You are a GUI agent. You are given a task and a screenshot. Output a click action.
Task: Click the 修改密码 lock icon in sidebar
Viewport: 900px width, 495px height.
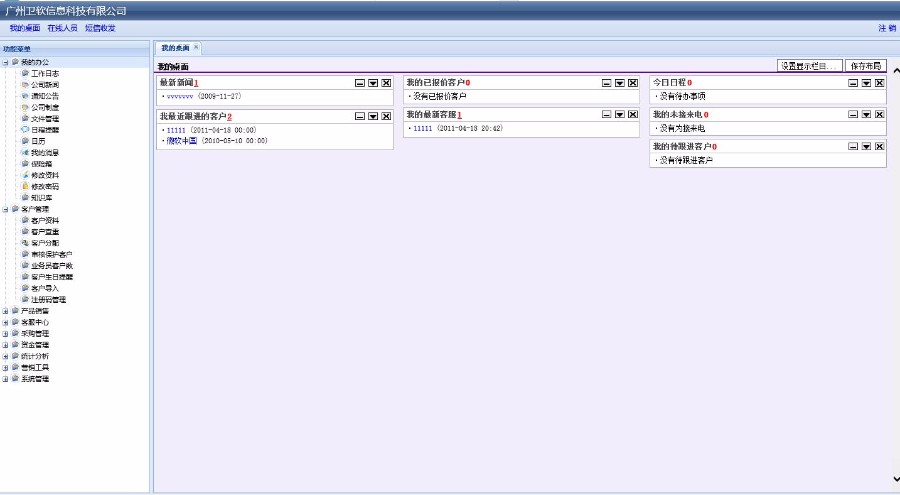(25, 186)
